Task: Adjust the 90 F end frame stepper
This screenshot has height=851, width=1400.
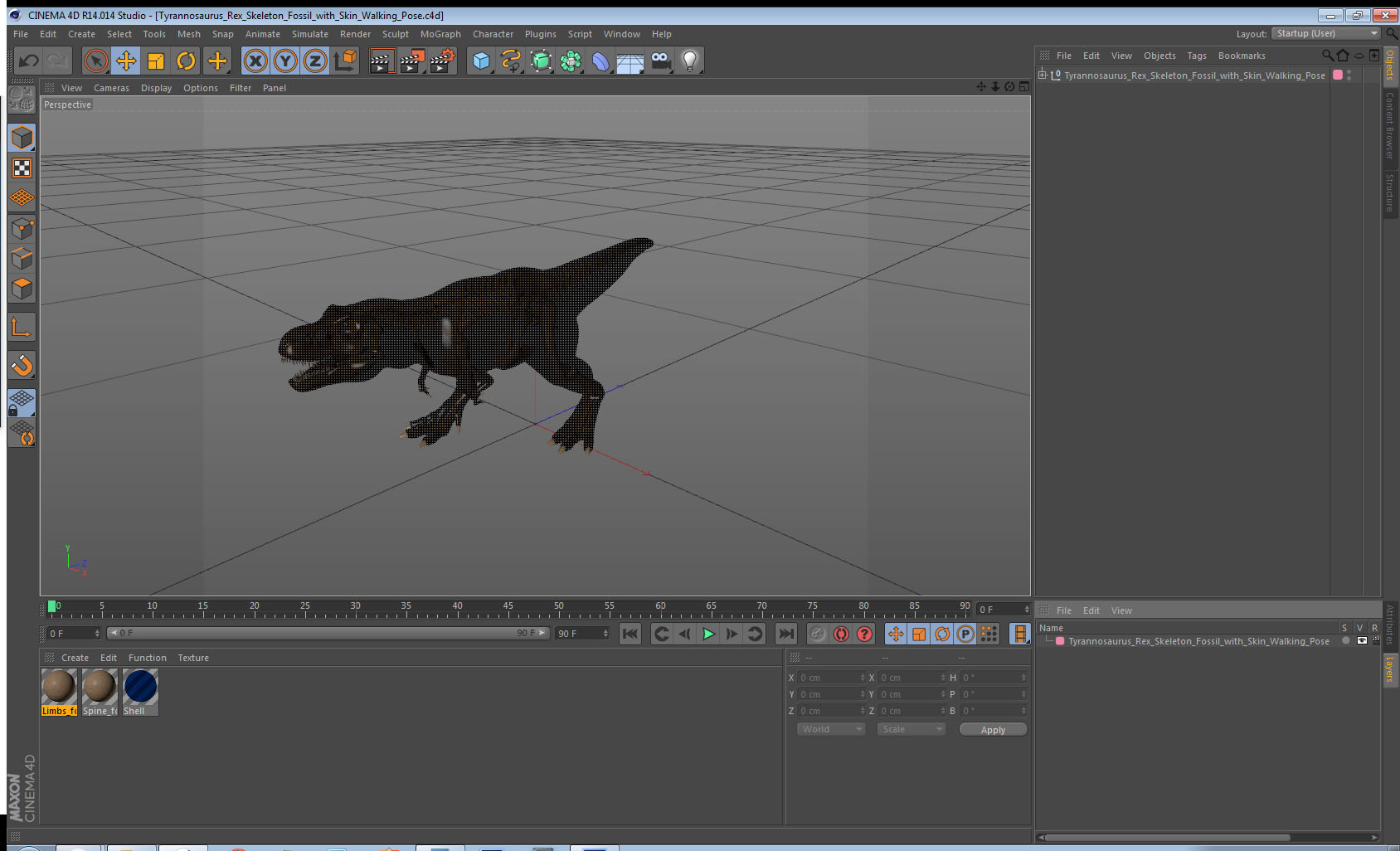Action: point(605,634)
